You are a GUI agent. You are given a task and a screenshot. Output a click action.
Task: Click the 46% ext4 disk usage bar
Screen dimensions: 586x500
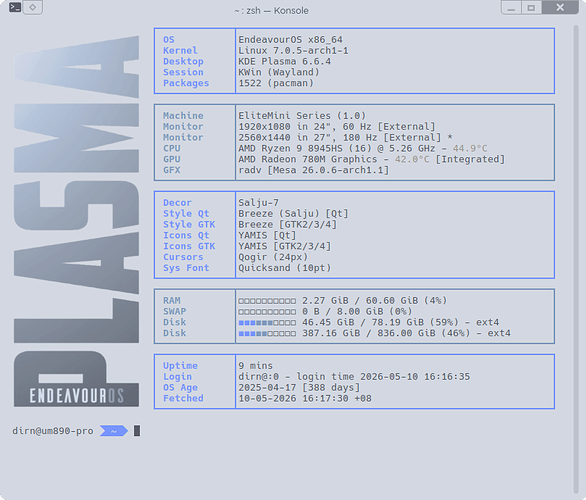tap(267, 333)
